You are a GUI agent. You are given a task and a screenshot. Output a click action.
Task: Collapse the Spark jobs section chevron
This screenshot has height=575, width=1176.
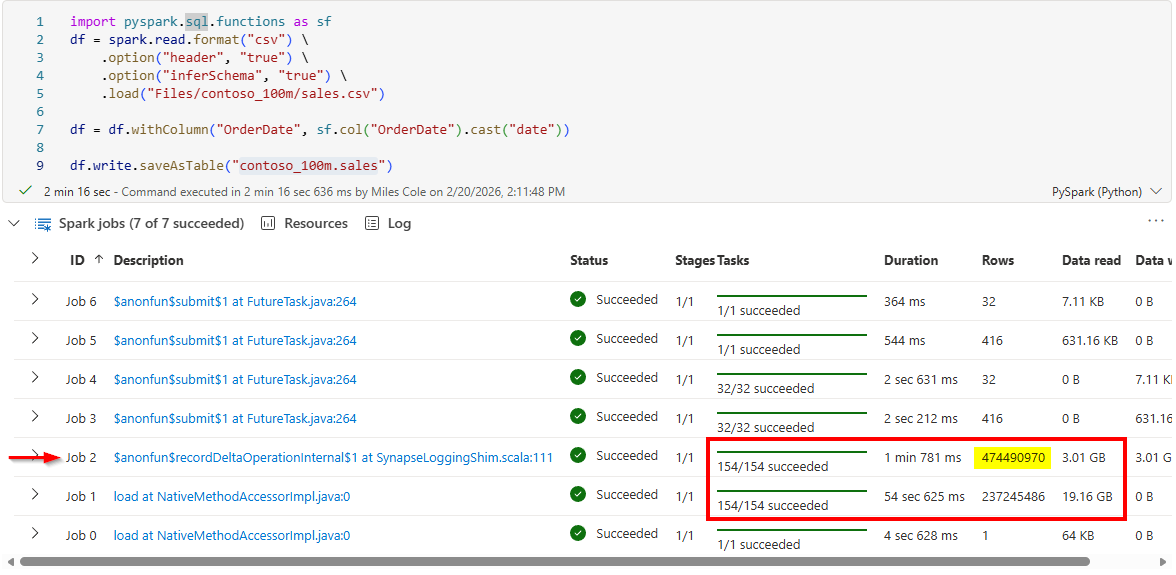[14, 223]
